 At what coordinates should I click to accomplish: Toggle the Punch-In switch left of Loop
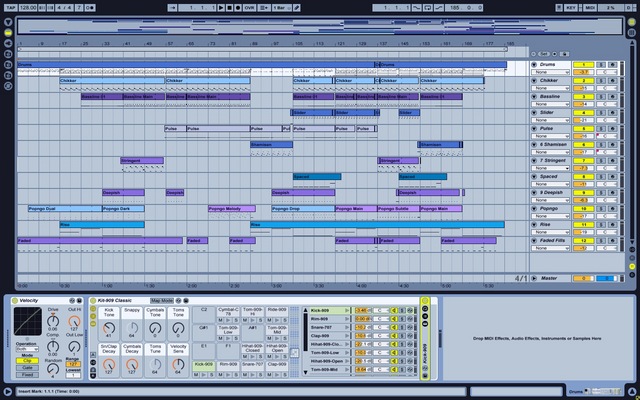point(417,8)
